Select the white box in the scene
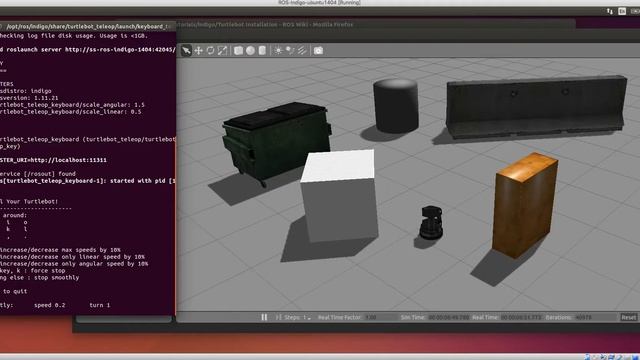This screenshot has height=360, width=640. (339, 196)
